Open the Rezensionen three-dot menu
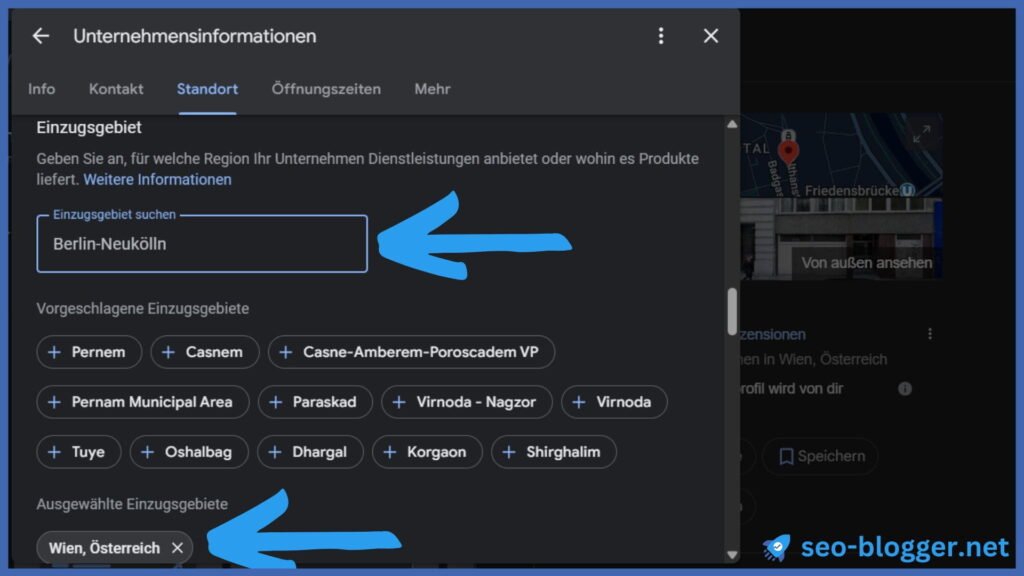1024x576 pixels. (930, 334)
